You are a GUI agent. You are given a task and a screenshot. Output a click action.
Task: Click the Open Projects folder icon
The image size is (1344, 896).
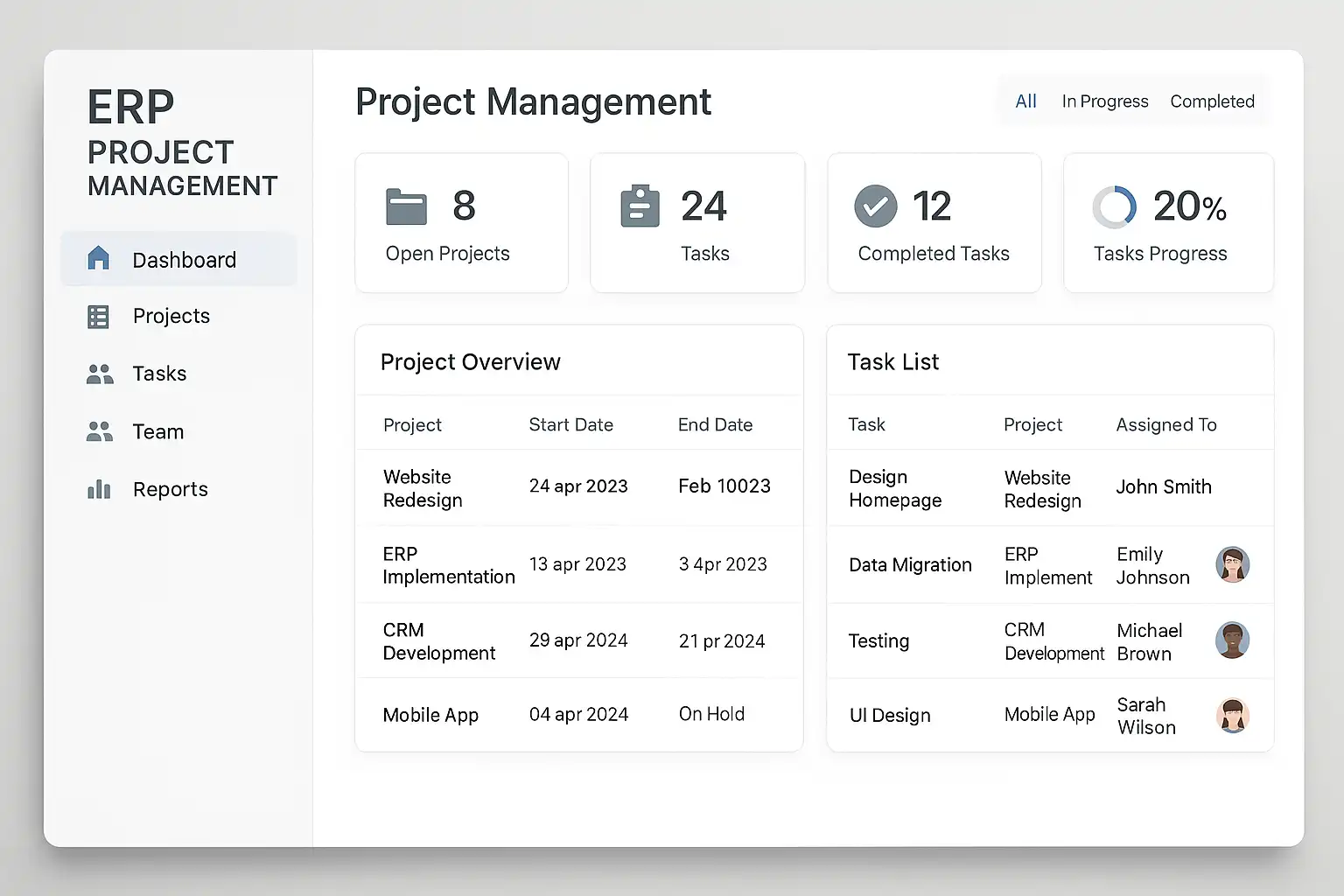coord(406,207)
